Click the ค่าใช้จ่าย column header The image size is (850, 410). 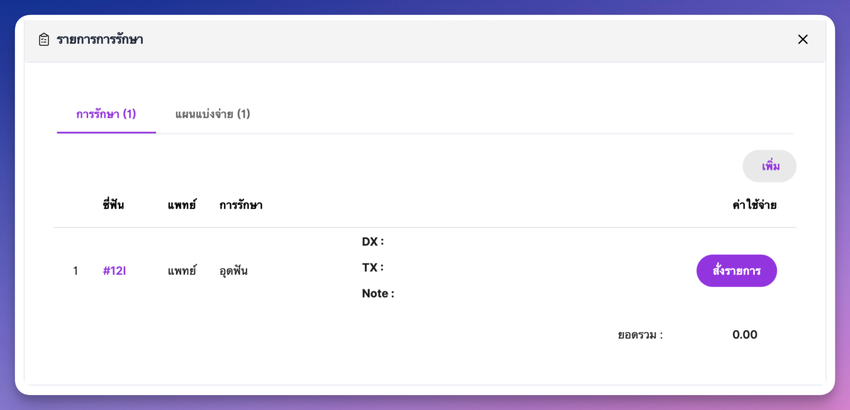[x=754, y=205]
